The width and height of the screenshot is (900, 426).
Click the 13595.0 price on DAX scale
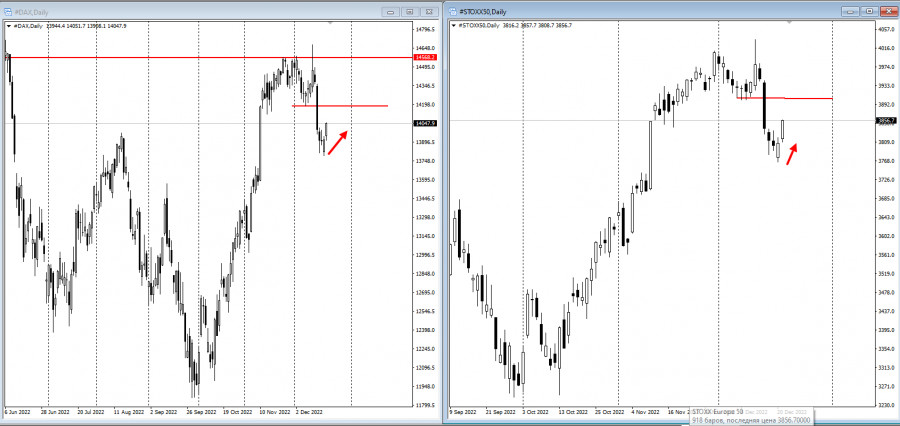[425, 180]
